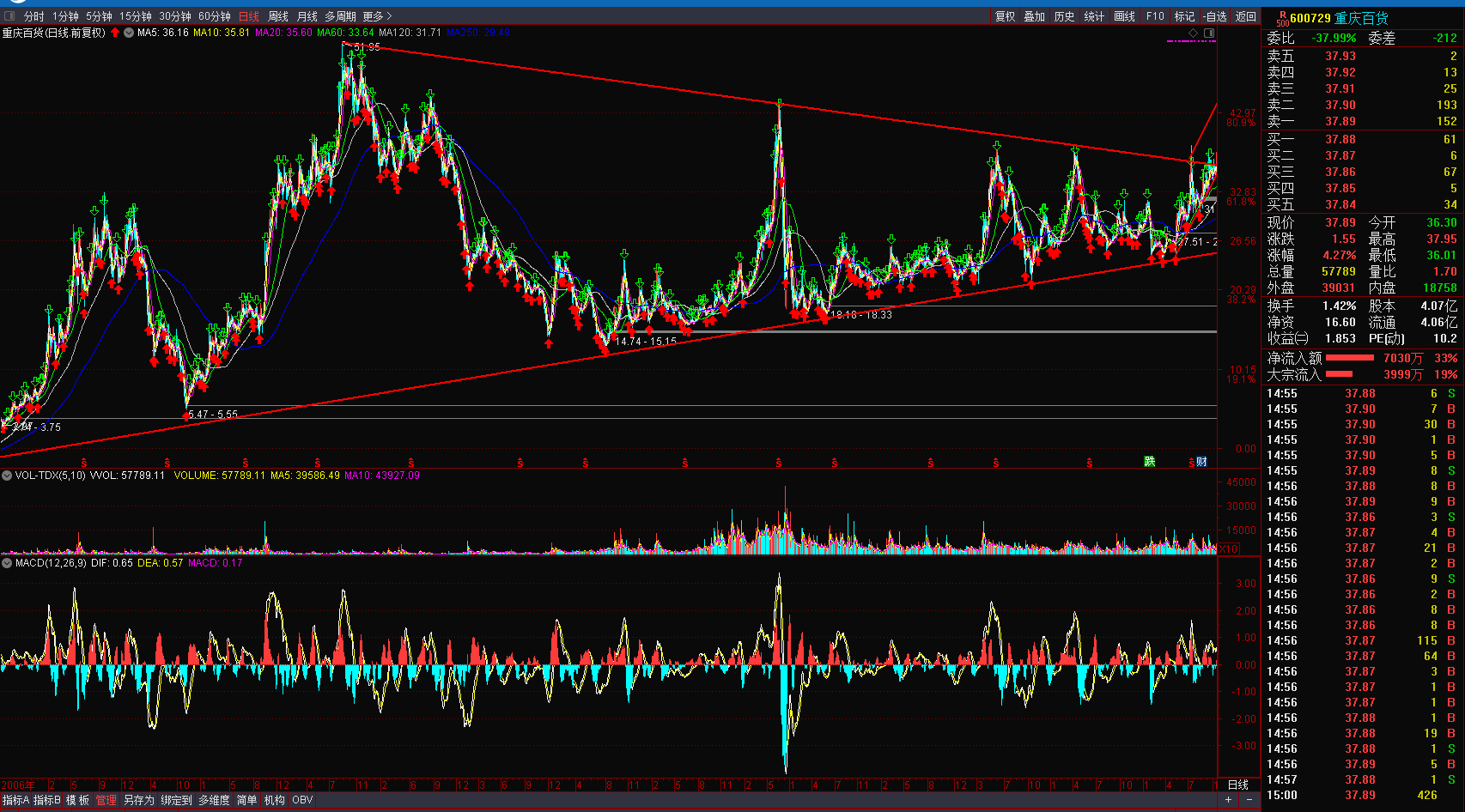The image size is (1465, 812).
Task: Activate the 画线 drawing tools button
Action: (1125, 16)
